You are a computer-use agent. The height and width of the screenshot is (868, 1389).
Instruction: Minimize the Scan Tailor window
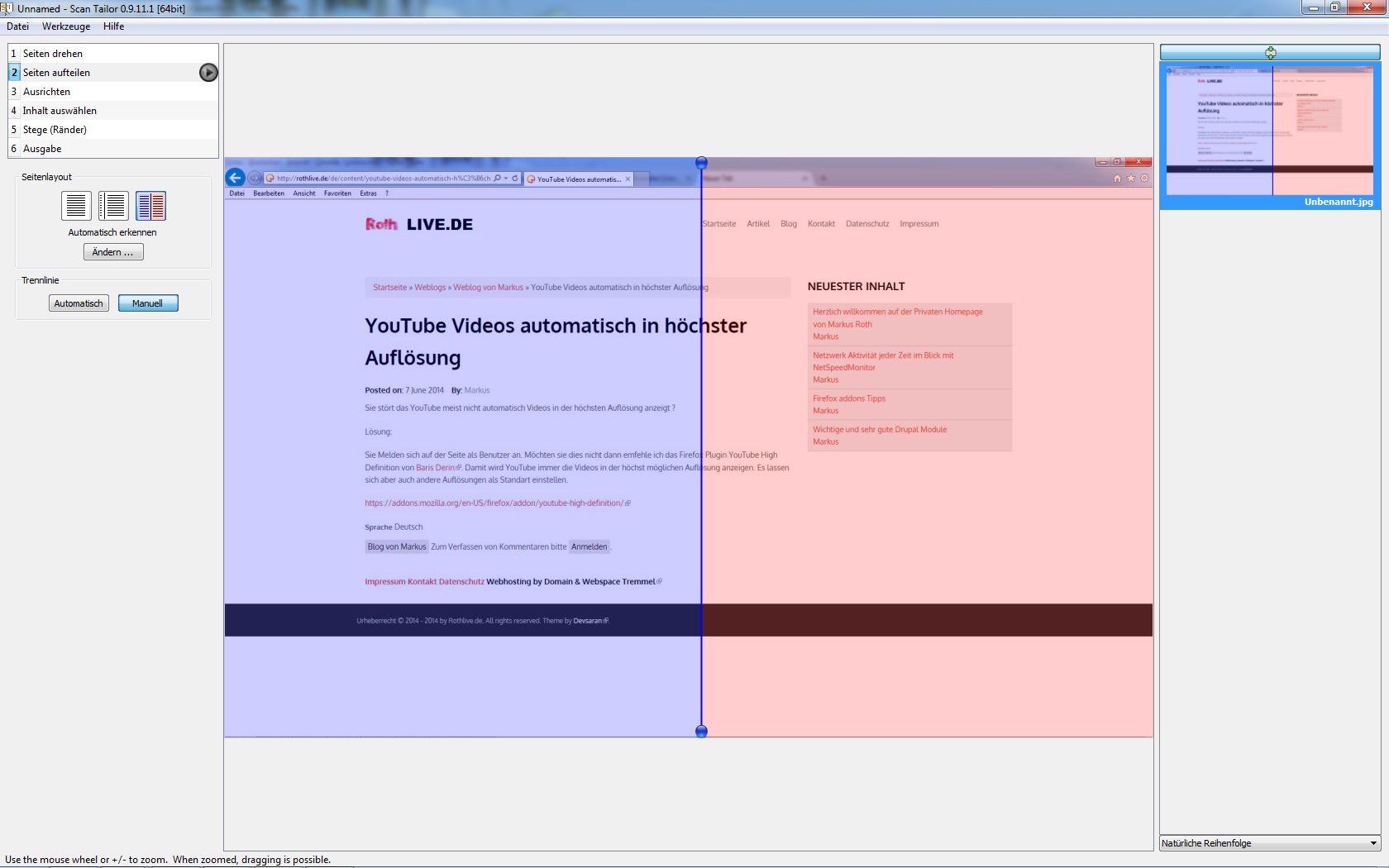tap(1313, 7)
